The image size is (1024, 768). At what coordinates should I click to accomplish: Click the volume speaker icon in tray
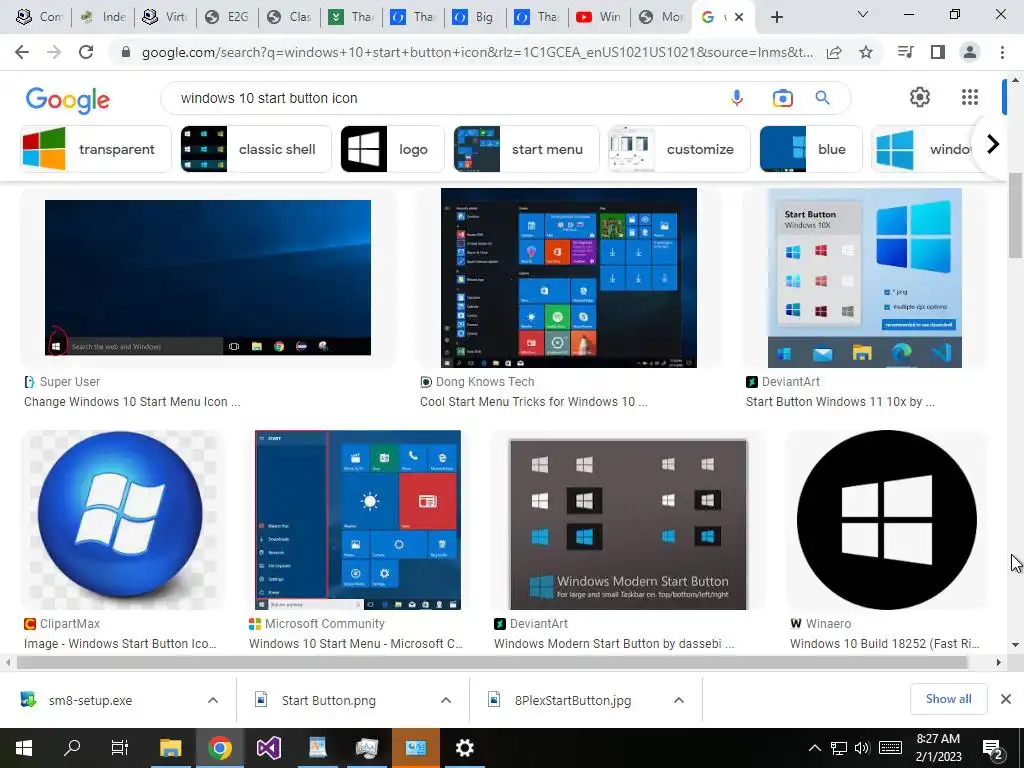coord(861,748)
